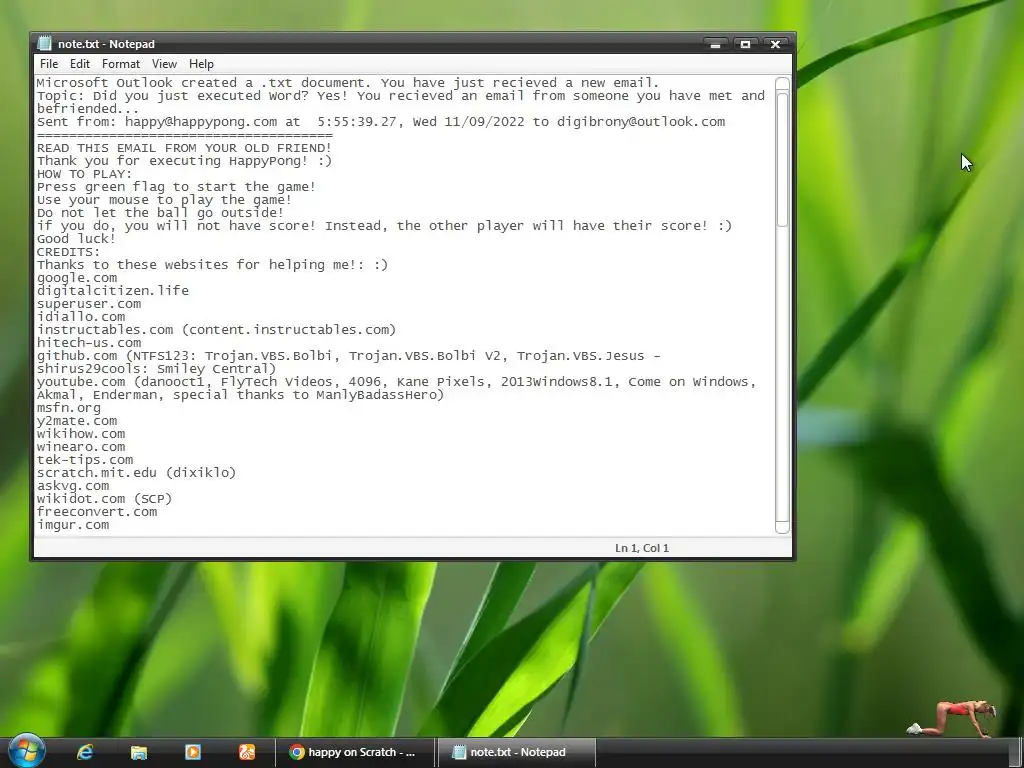
Task: Switch to happy on Scratch Chrome window
Action: tap(355, 752)
